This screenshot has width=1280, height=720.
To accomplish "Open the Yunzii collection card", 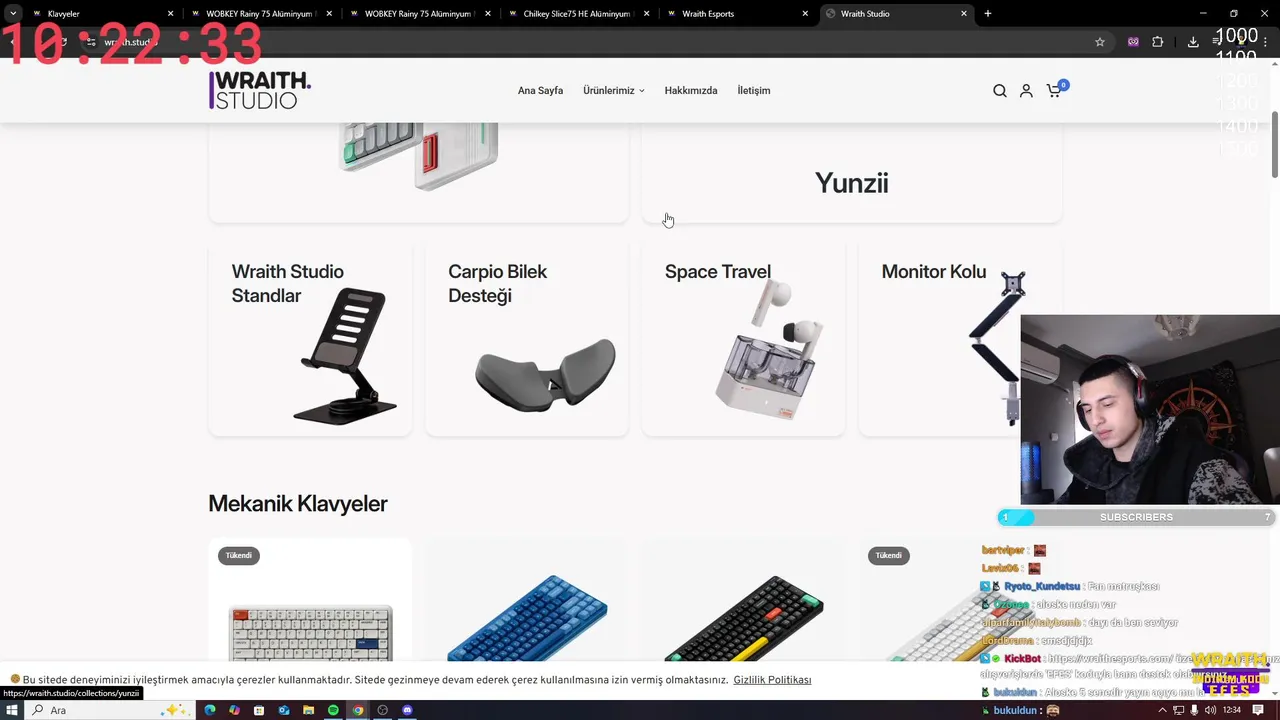I will click(851, 172).
